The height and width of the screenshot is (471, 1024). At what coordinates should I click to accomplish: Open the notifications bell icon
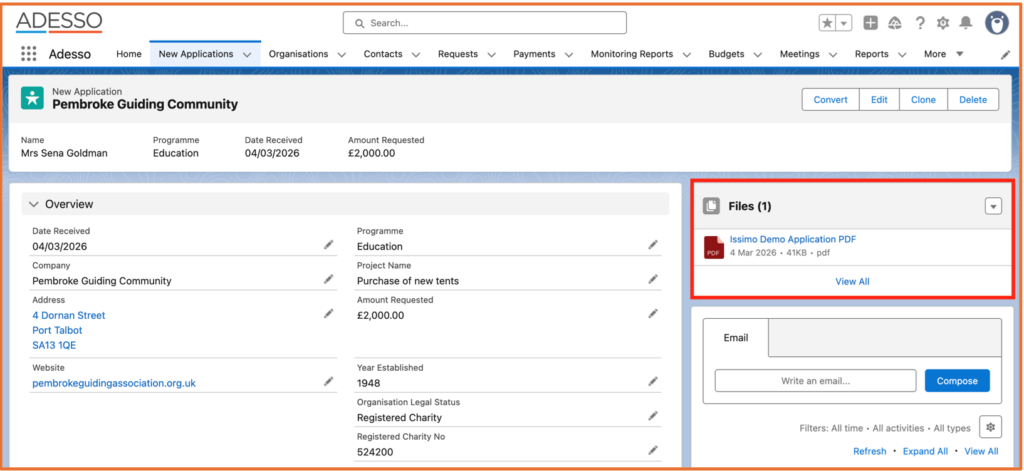click(x=966, y=23)
